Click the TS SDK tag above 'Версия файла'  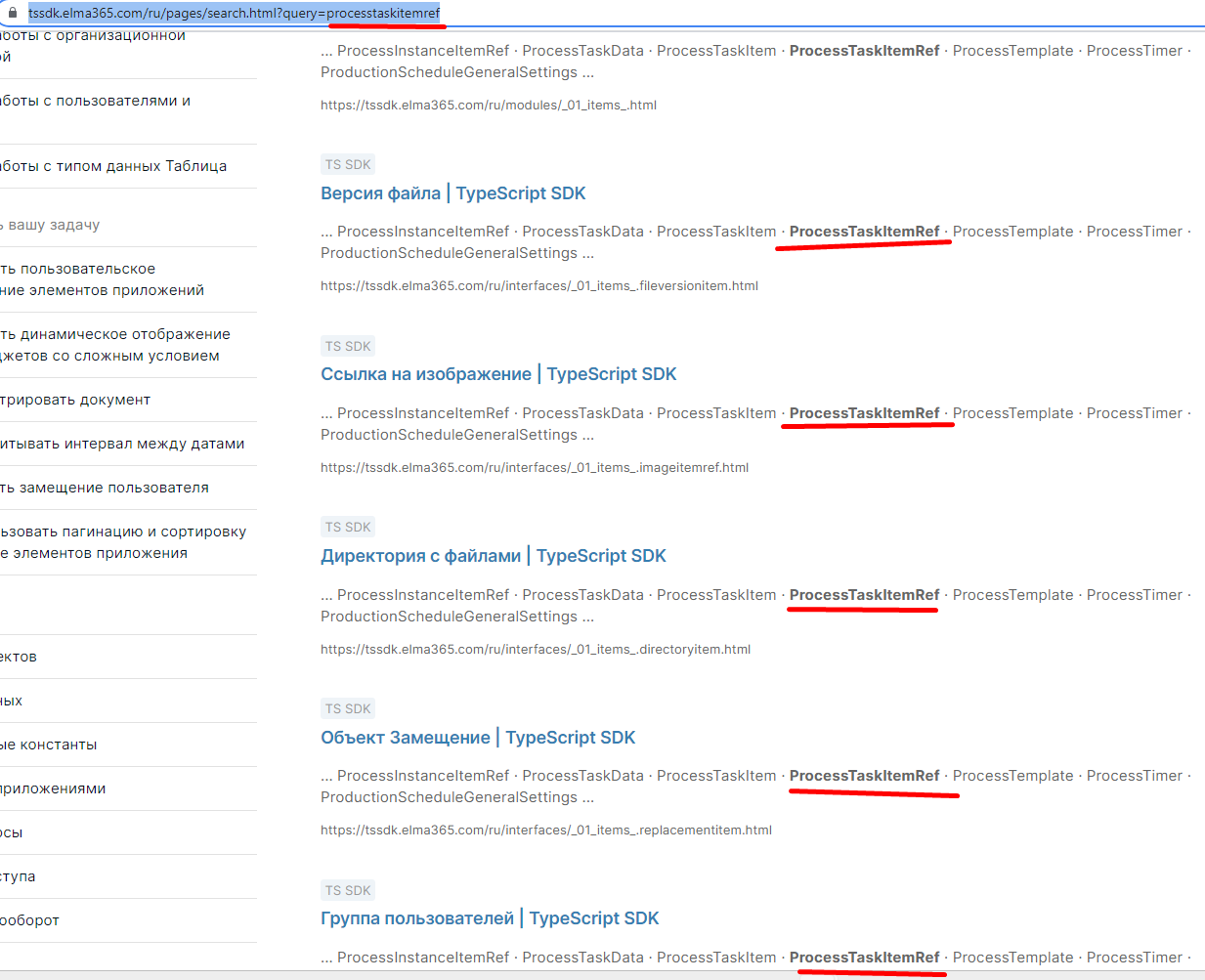[x=348, y=164]
